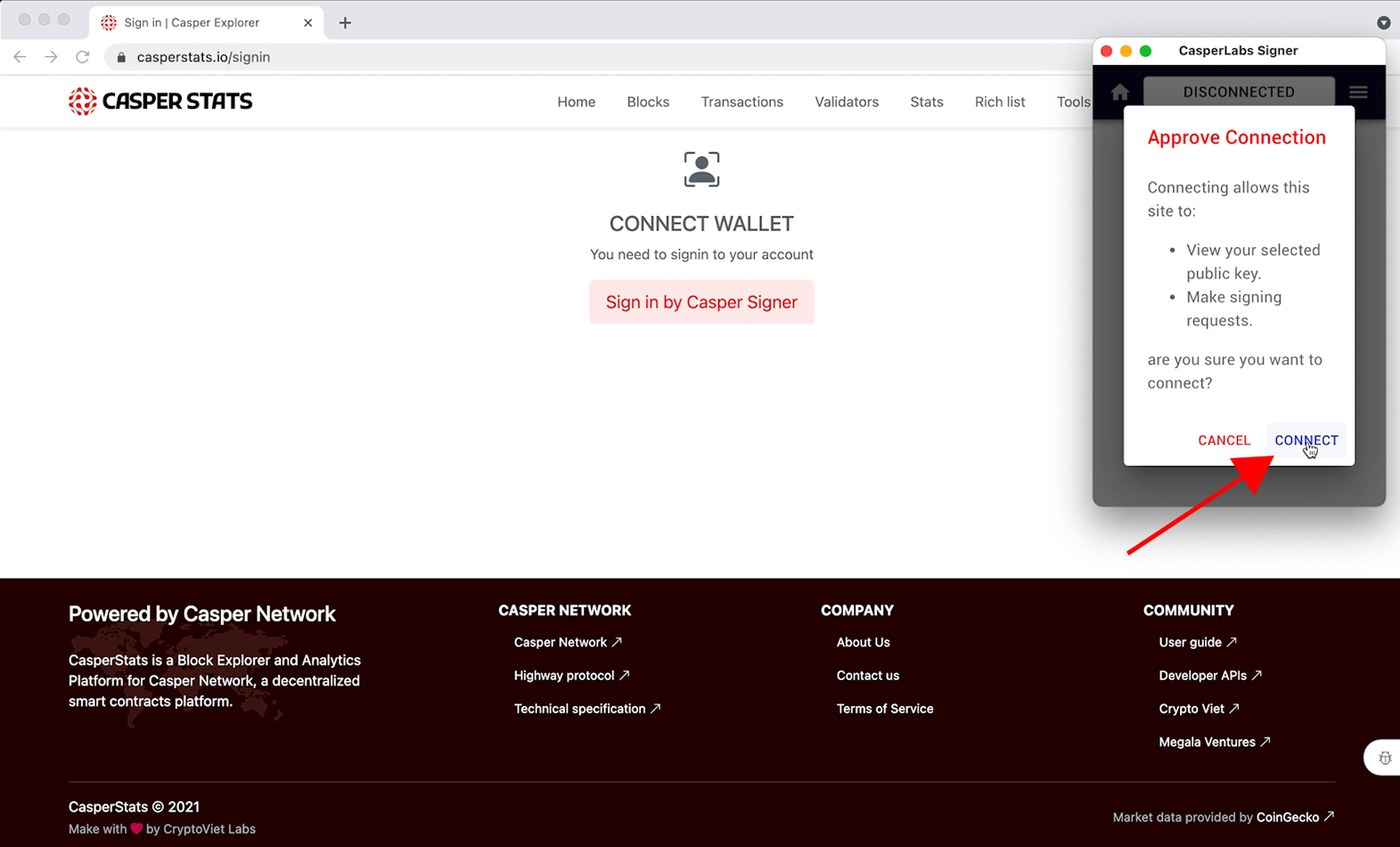Image resolution: width=1400 pixels, height=847 pixels.
Task: Click the You need to signin text
Action: click(x=701, y=254)
